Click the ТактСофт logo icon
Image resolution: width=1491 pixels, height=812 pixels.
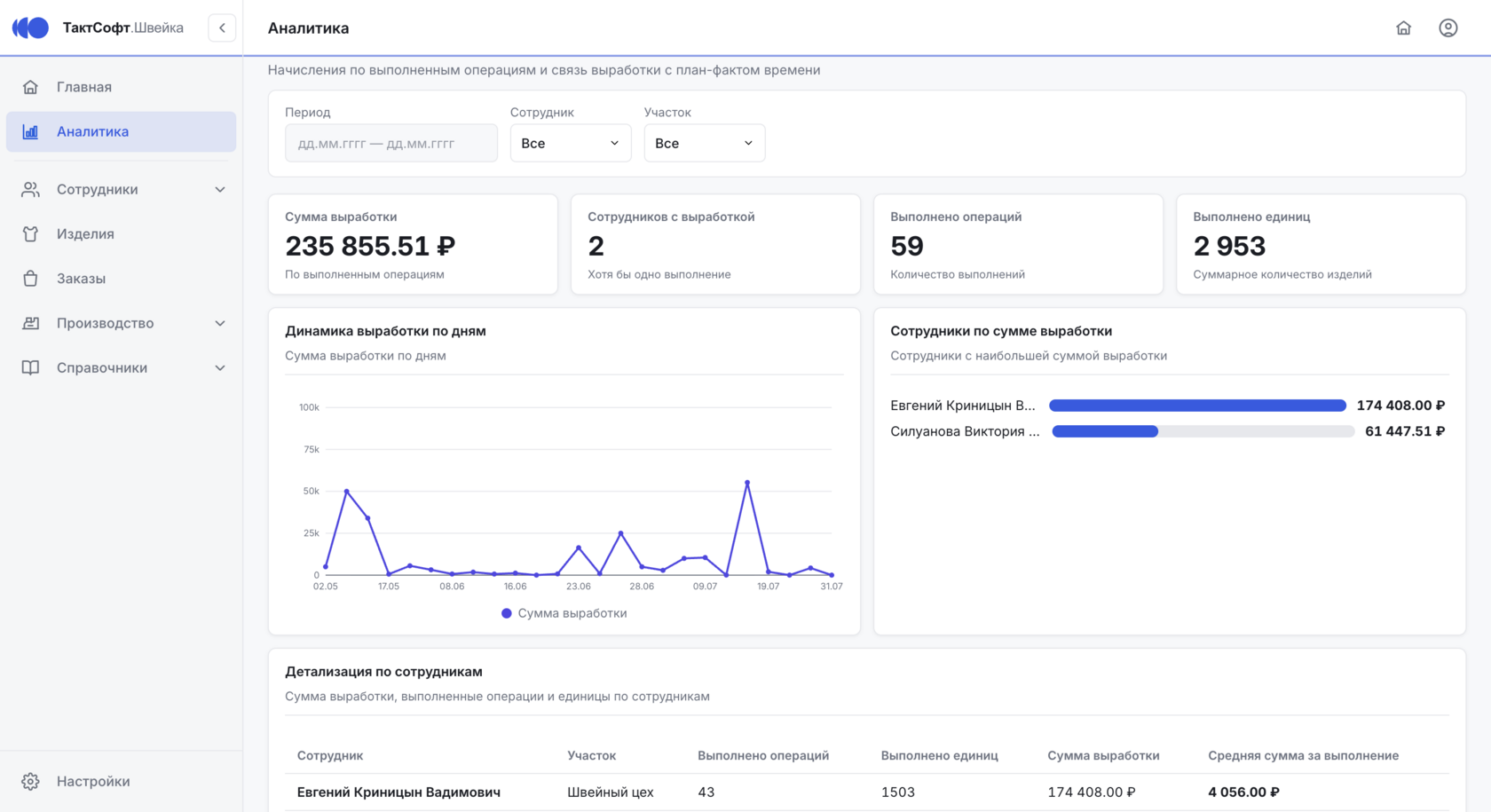[30, 28]
